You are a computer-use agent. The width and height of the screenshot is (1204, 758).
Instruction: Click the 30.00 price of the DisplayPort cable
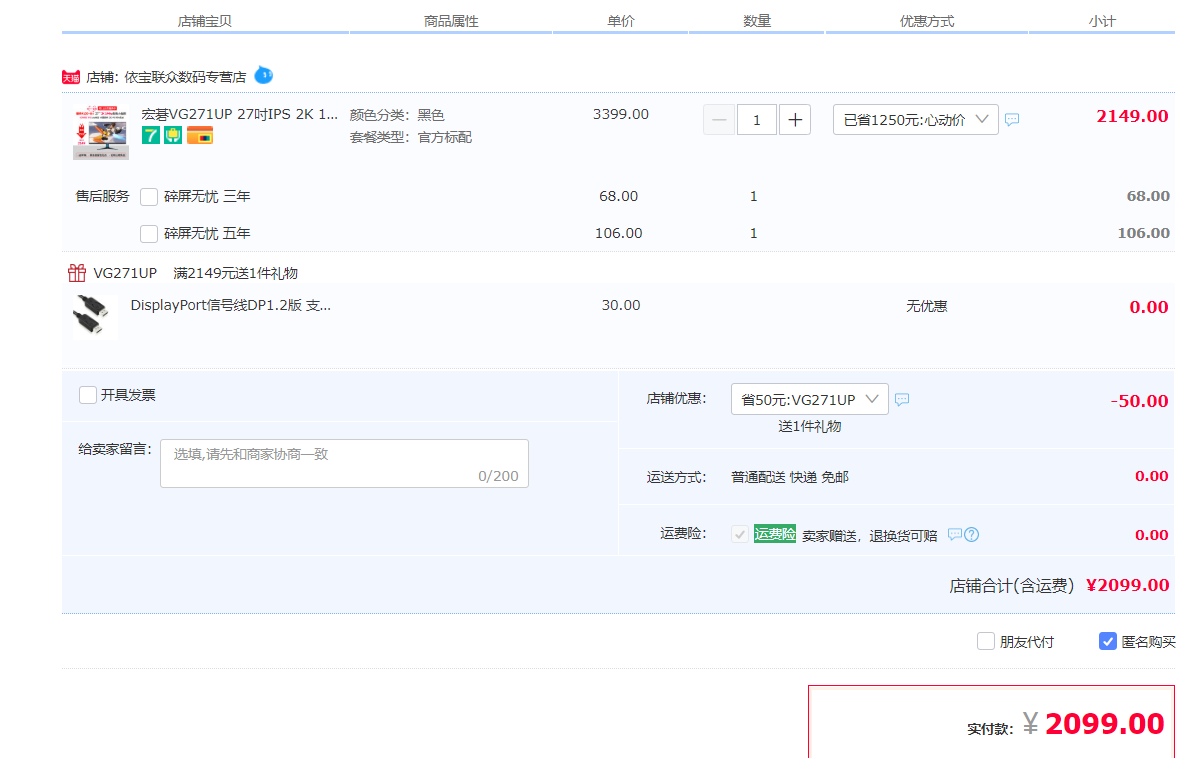tap(620, 305)
